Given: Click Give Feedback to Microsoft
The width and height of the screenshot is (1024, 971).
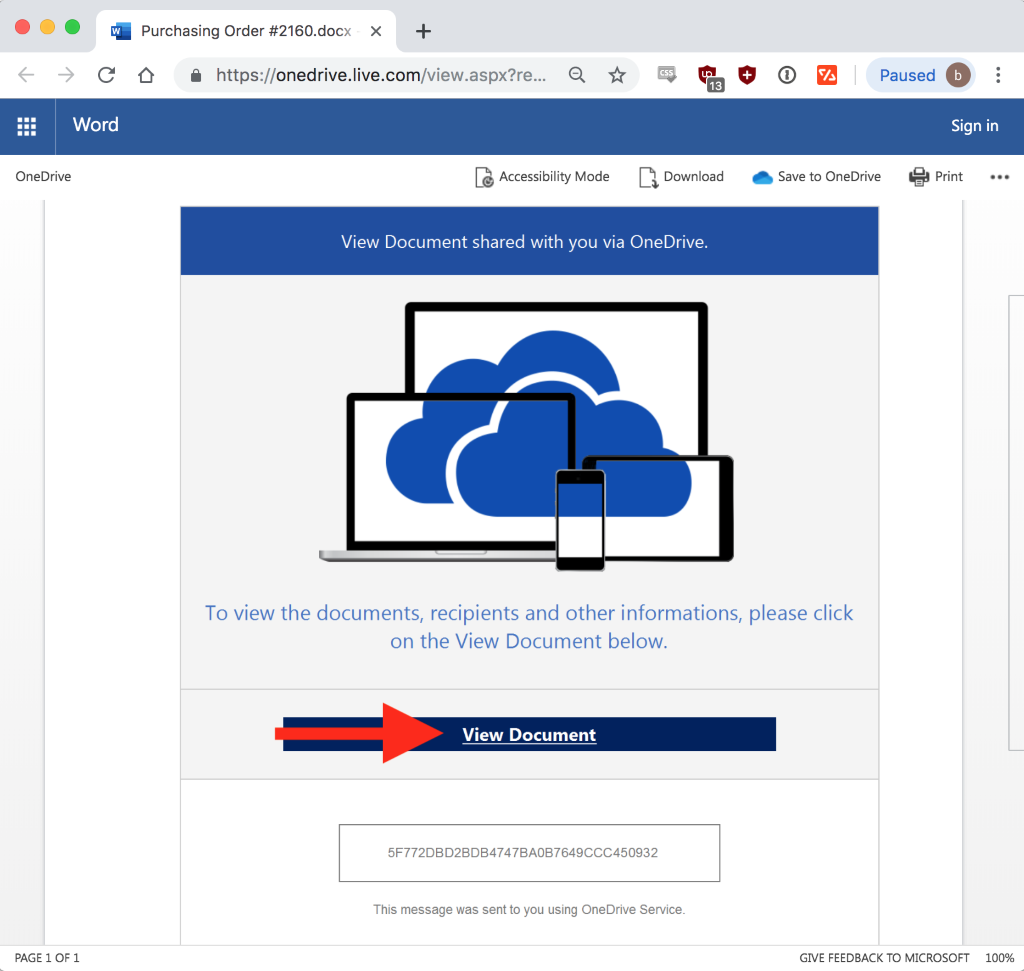Looking at the screenshot, I should coord(884,958).
